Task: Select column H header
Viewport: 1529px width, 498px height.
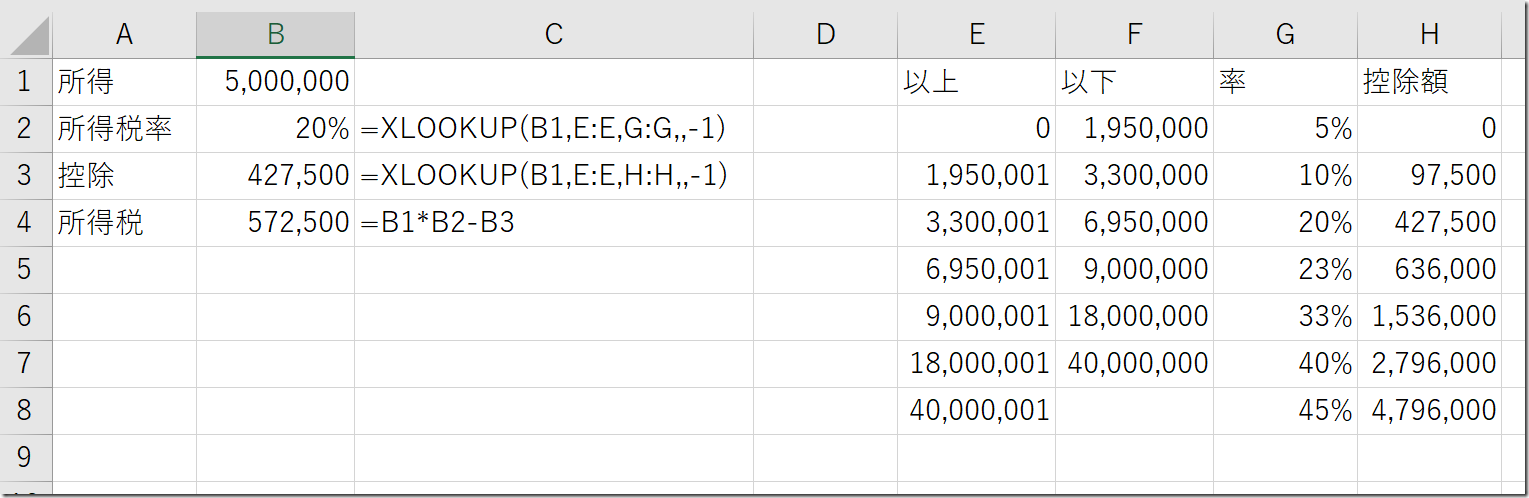Action: coord(1429,35)
